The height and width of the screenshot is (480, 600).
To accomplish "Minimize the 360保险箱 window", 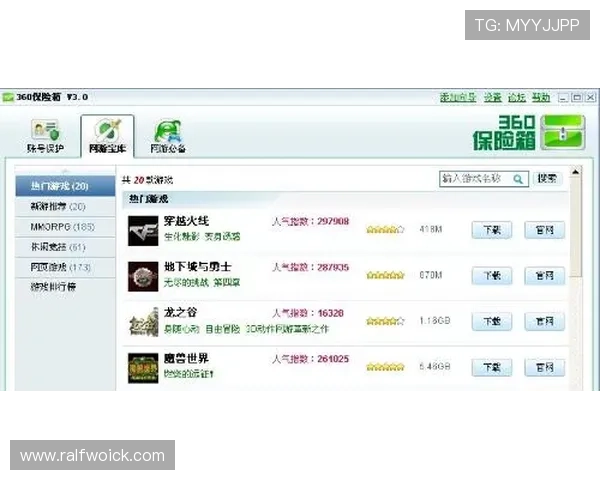I will coord(563,98).
